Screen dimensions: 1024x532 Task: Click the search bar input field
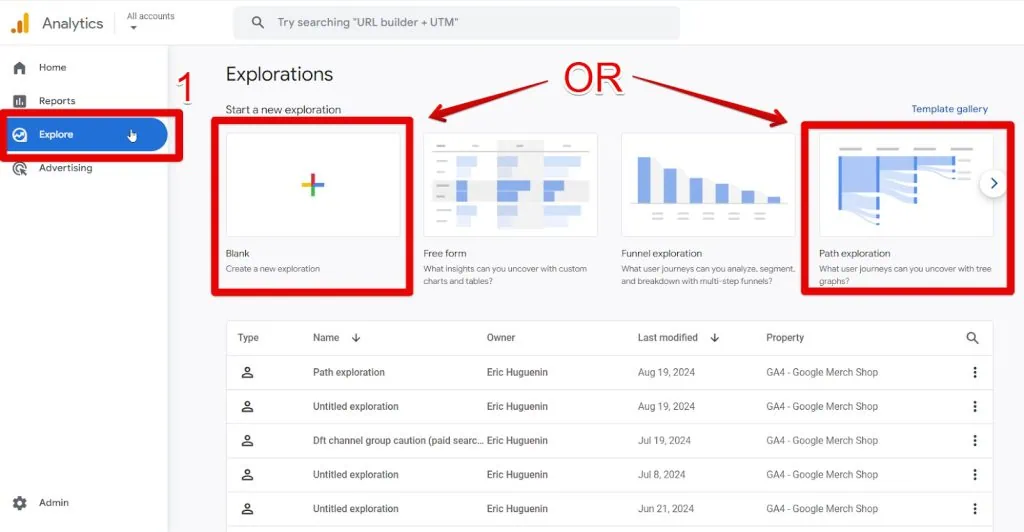(x=470, y=22)
